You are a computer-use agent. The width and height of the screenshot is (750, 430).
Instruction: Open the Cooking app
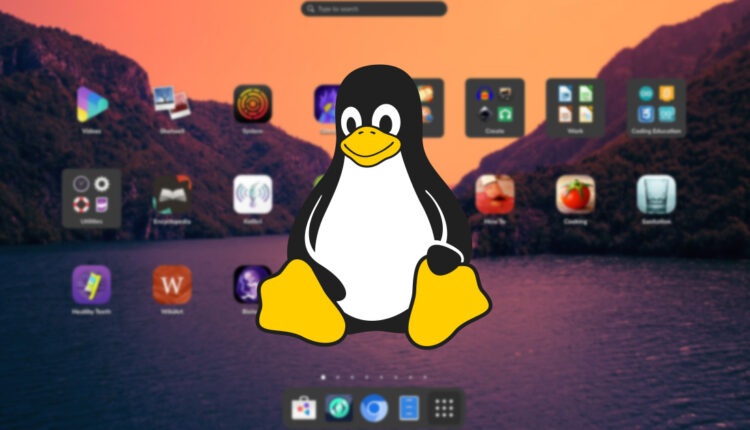[575, 195]
